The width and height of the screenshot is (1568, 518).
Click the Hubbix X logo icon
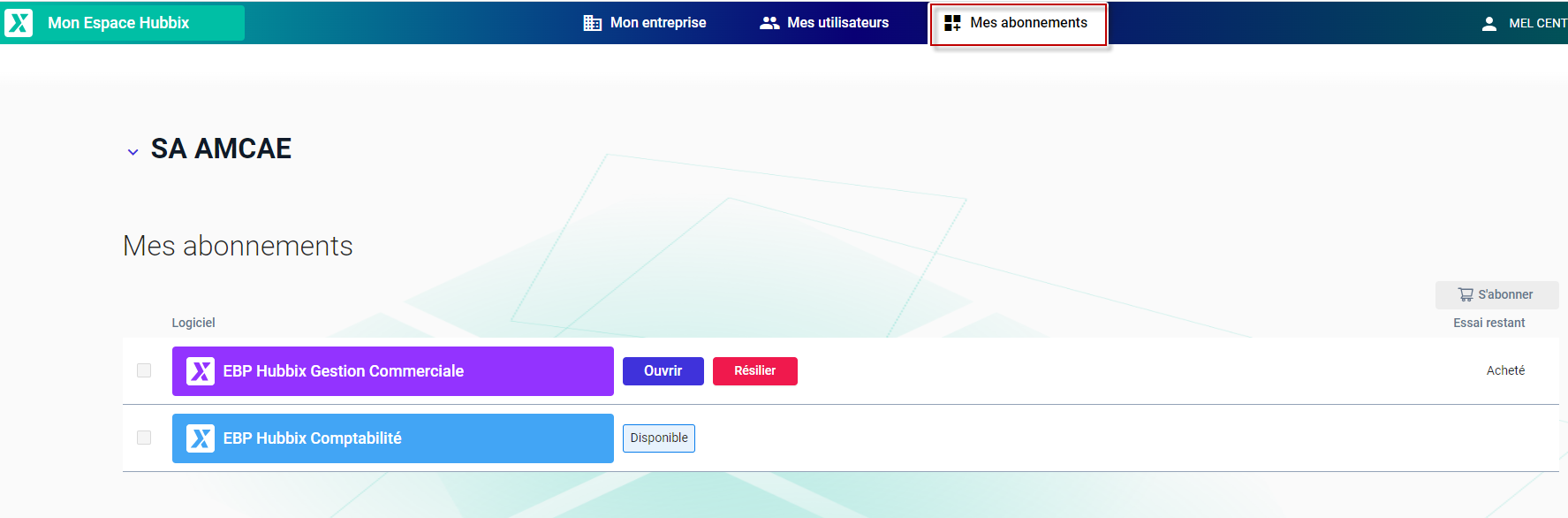(x=19, y=23)
